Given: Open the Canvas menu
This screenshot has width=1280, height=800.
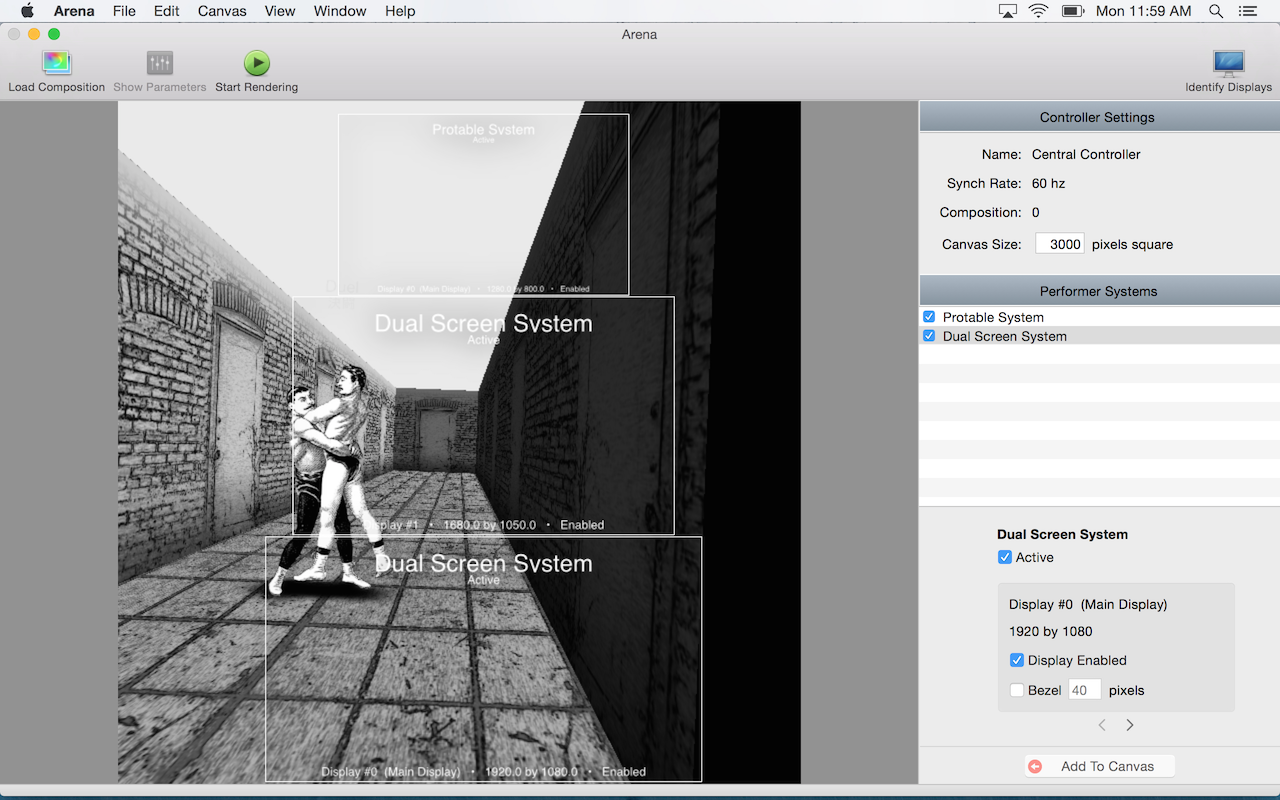Looking at the screenshot, I should 222,11.
